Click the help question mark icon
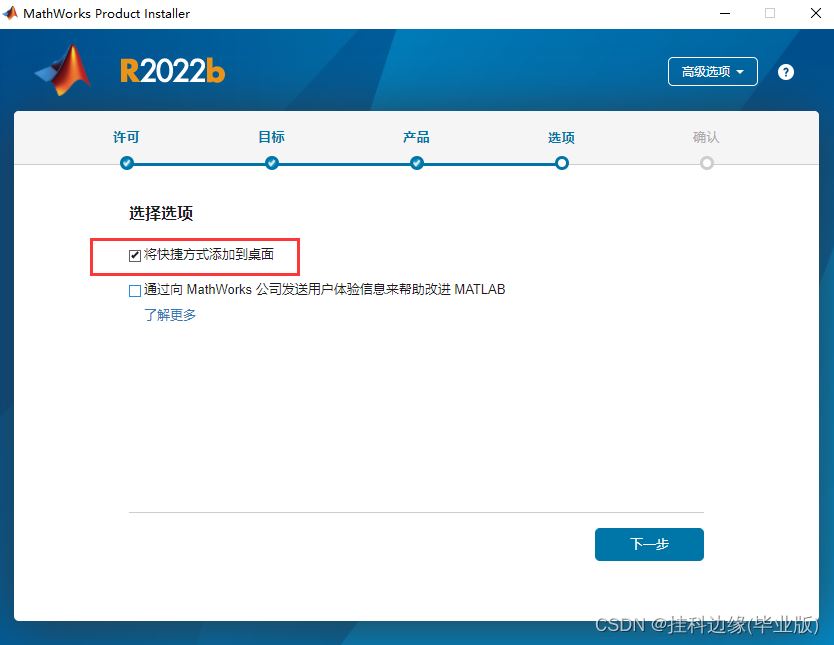The image size is (834, 645). tap(786, 72)
